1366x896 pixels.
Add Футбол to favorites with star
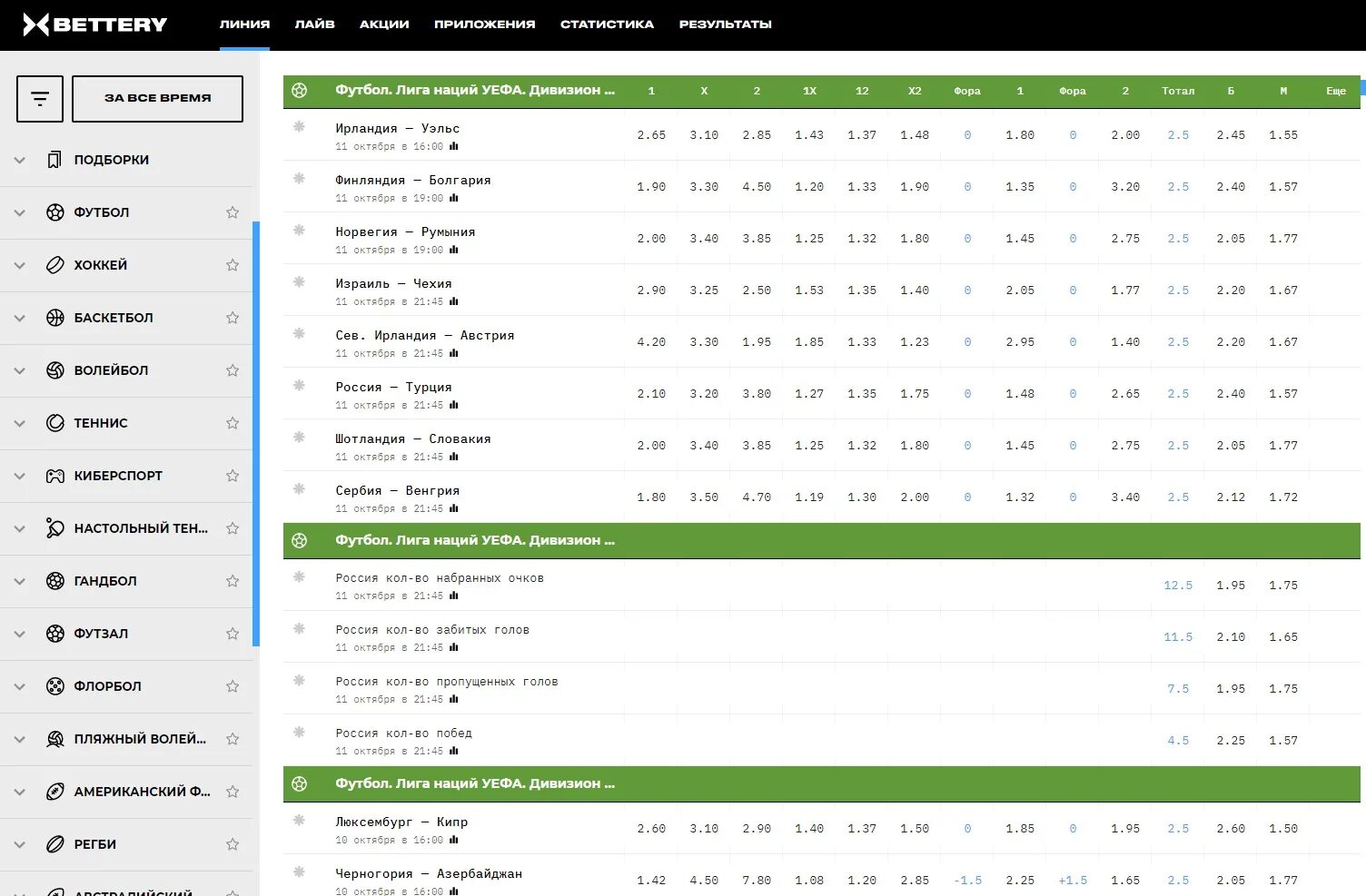click(233, 212)
